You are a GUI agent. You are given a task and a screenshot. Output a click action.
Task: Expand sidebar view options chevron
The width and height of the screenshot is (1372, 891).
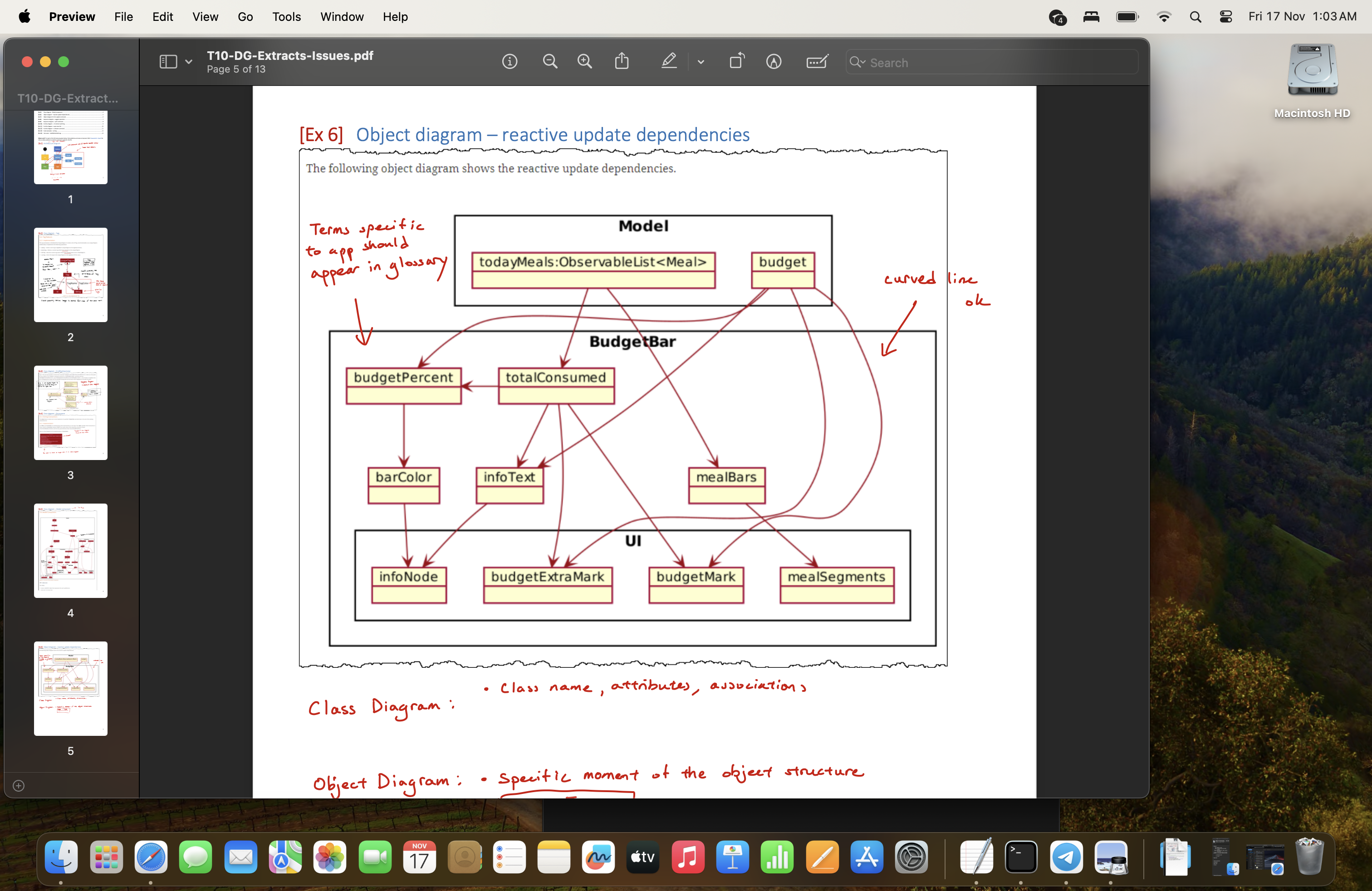[x=188, y=62]
